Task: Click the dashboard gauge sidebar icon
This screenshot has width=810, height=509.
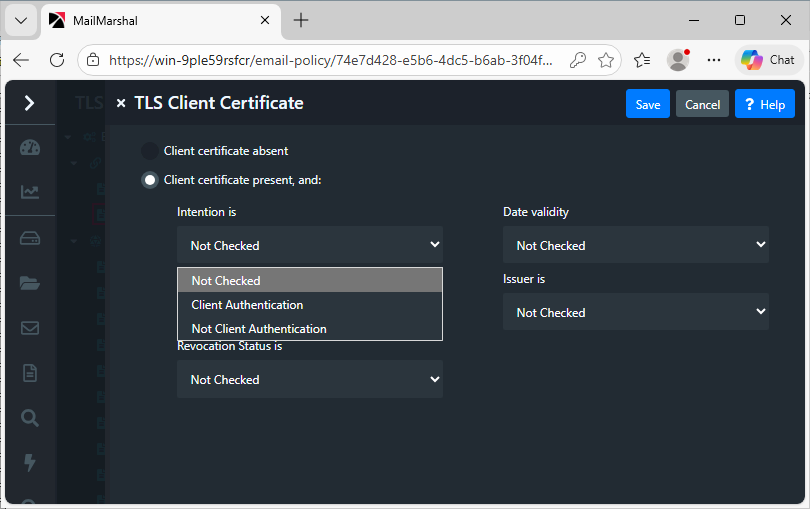Action: (30, 148)
